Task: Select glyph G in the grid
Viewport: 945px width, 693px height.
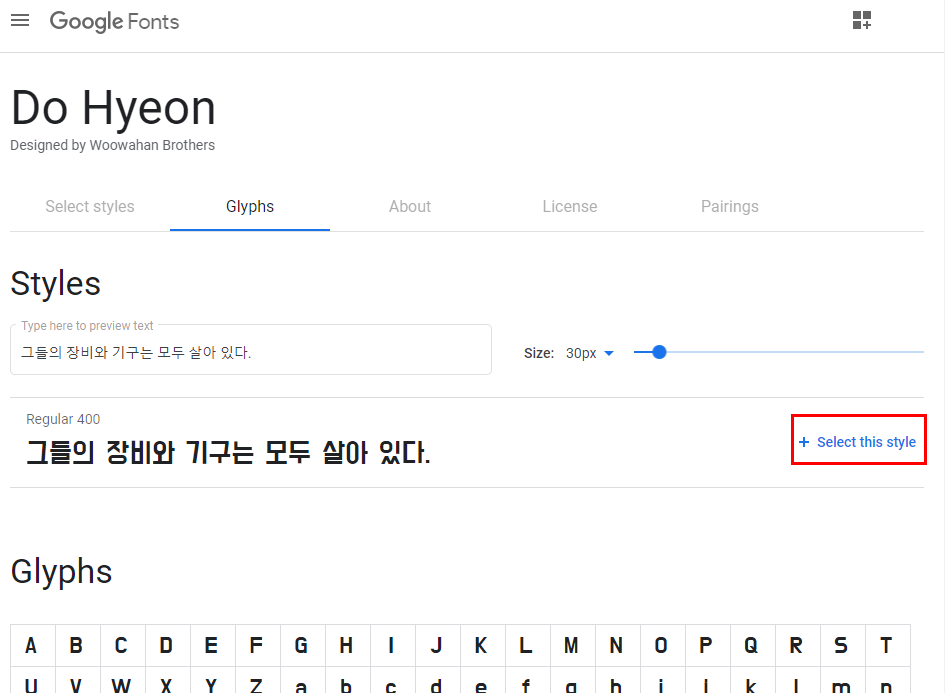Action: tap(303, 645)
